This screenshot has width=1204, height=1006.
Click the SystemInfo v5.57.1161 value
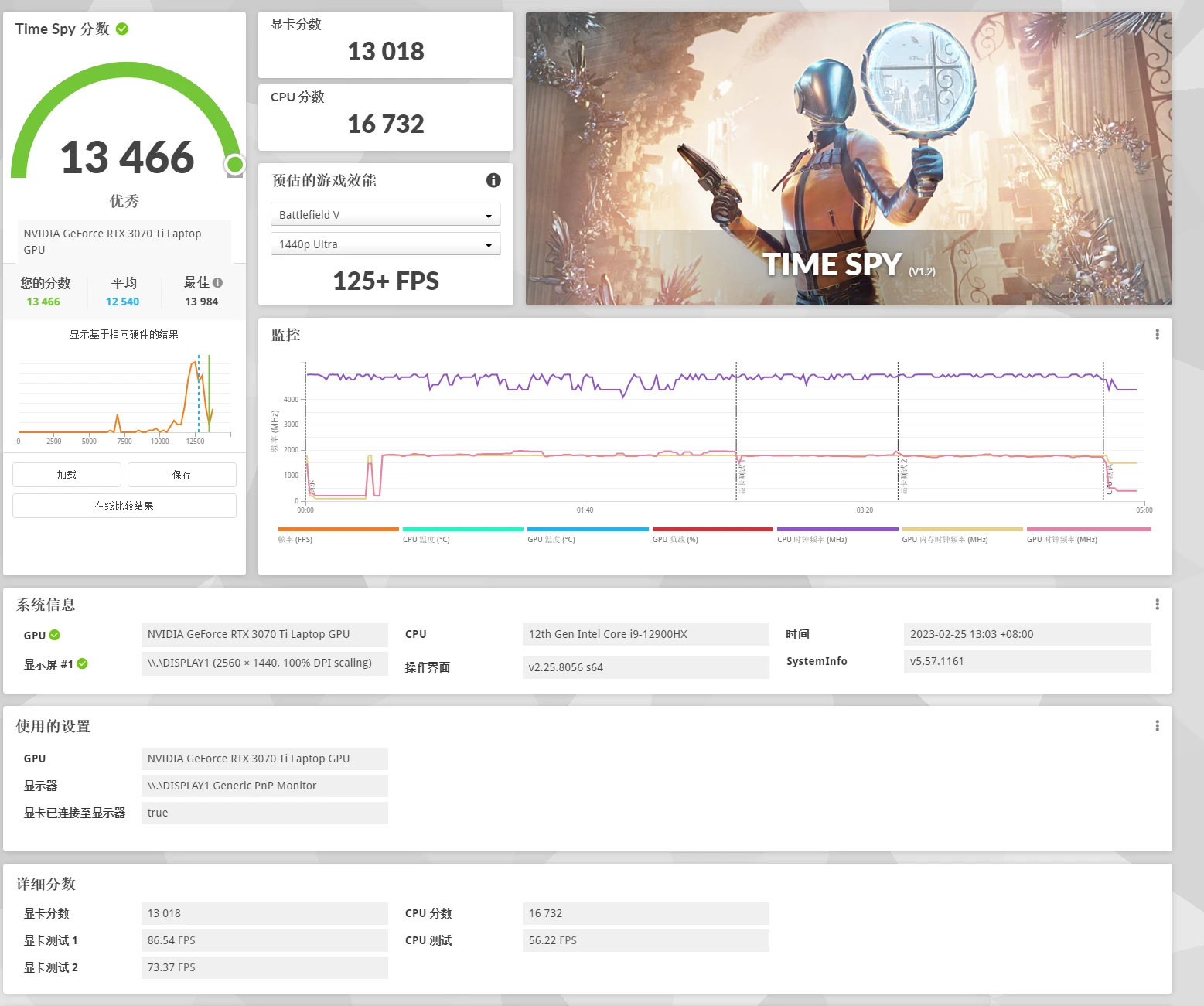(x=1027, y=661)
